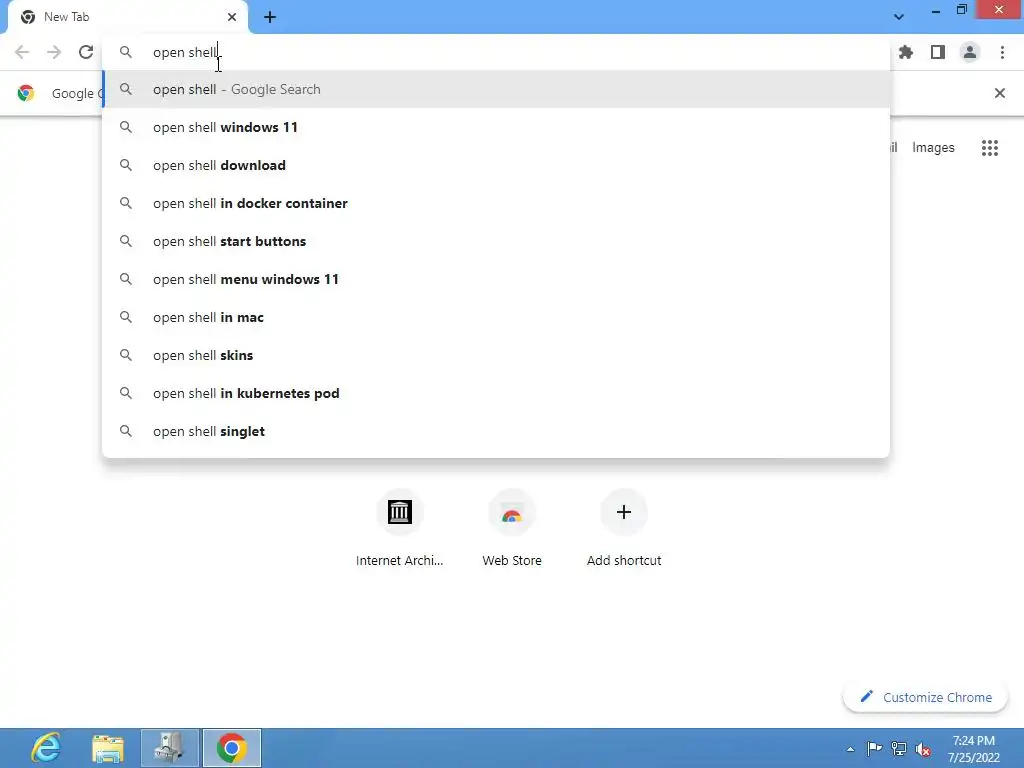Open the Images link
1024x768 pixels.
coord(933,148)
